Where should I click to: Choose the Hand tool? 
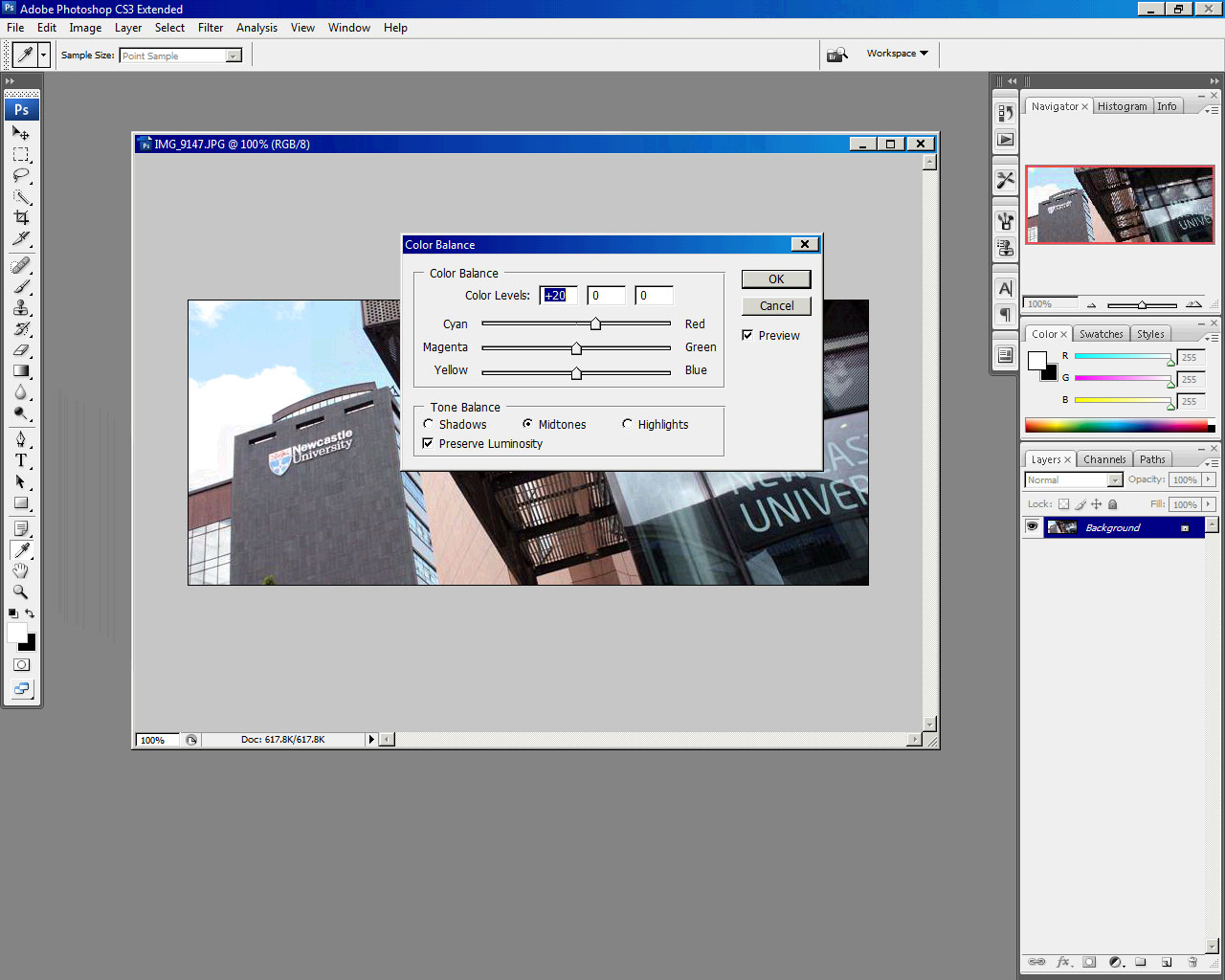tap(21, 571)
